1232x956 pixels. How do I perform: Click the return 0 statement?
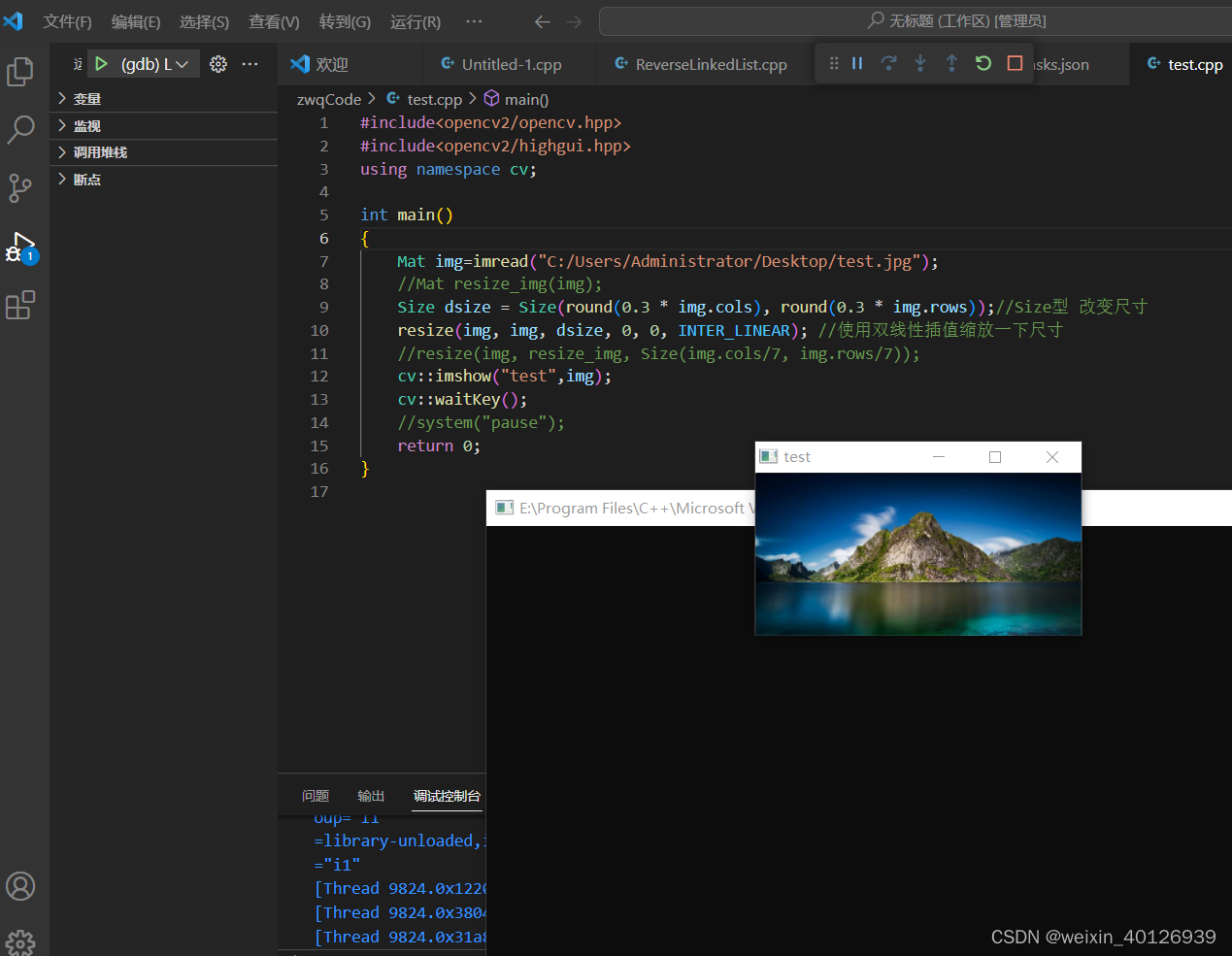click(439, 446)
